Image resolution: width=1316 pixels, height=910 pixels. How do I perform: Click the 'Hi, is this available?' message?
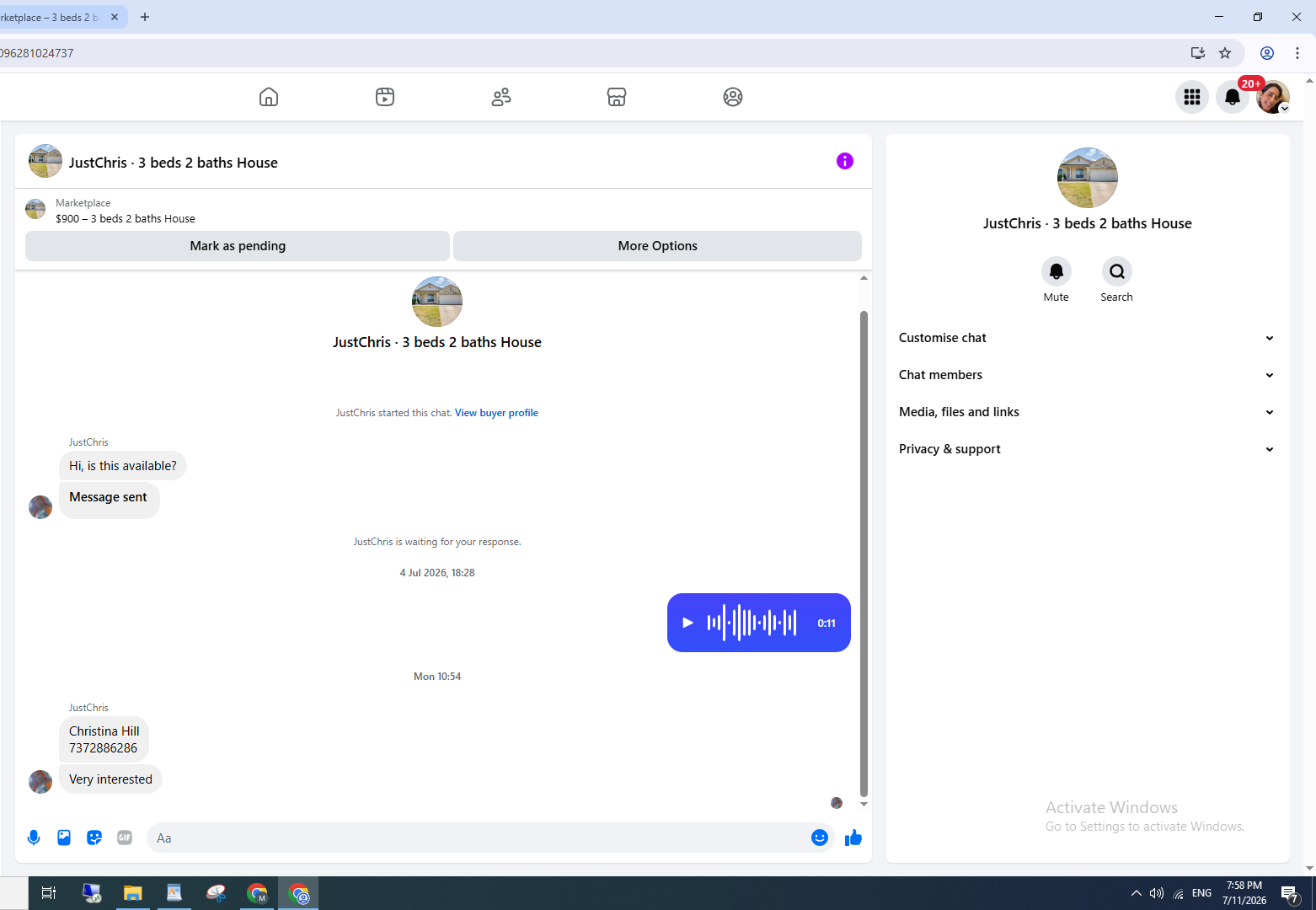pos(123,466)
